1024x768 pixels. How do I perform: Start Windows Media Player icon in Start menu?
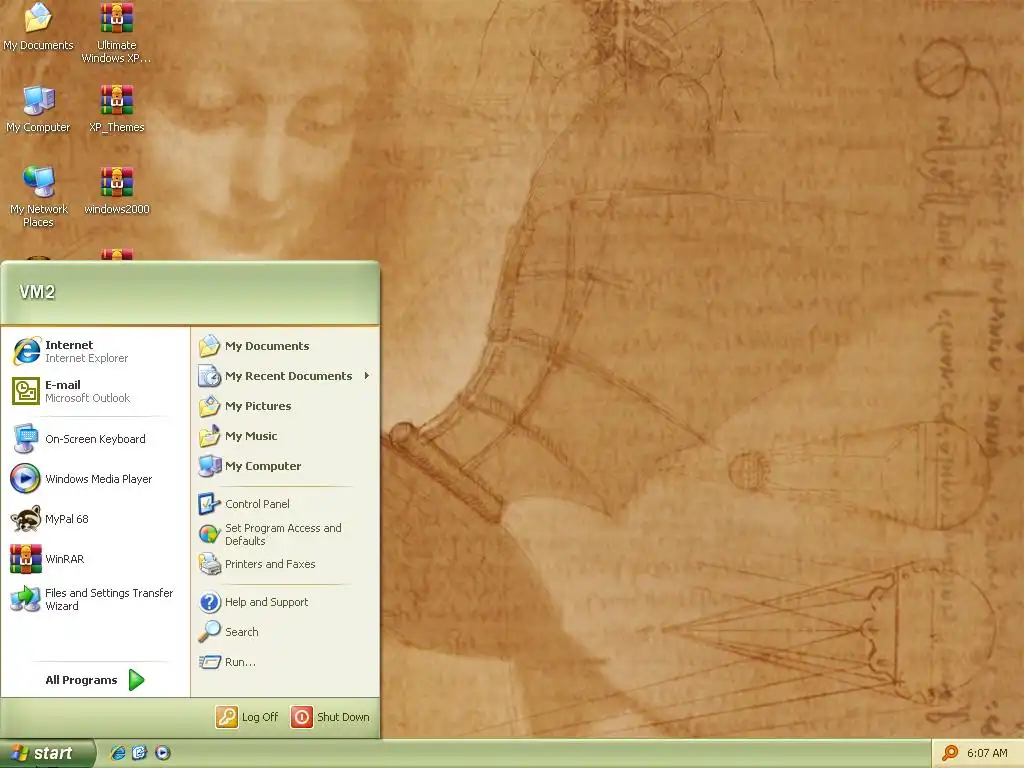(x=26, y=479)
